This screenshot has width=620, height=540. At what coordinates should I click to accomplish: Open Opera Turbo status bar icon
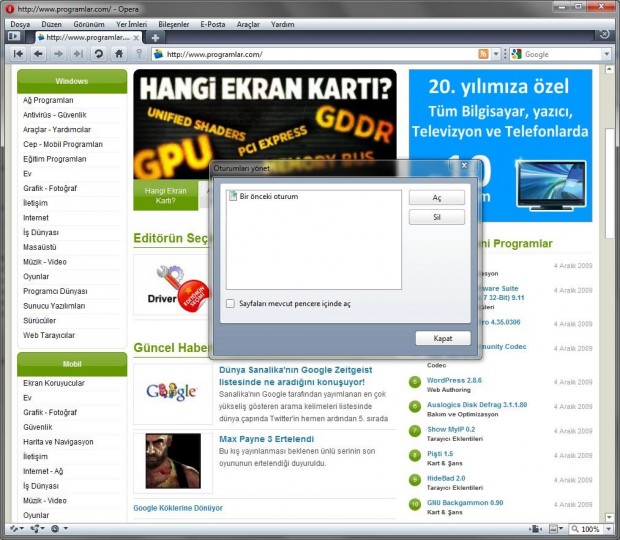(55, 529)
